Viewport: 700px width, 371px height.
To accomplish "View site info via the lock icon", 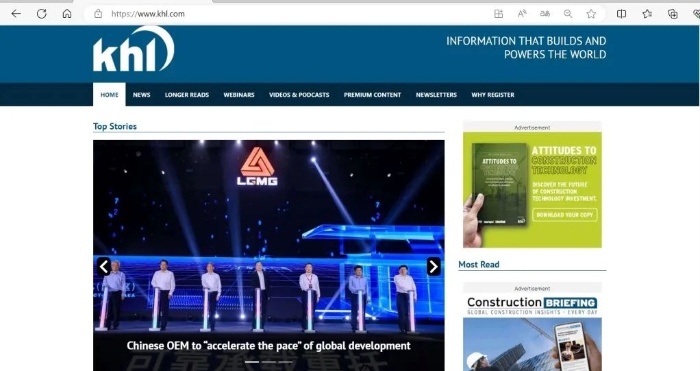I will pyautogui.click(x=98, y=14).
